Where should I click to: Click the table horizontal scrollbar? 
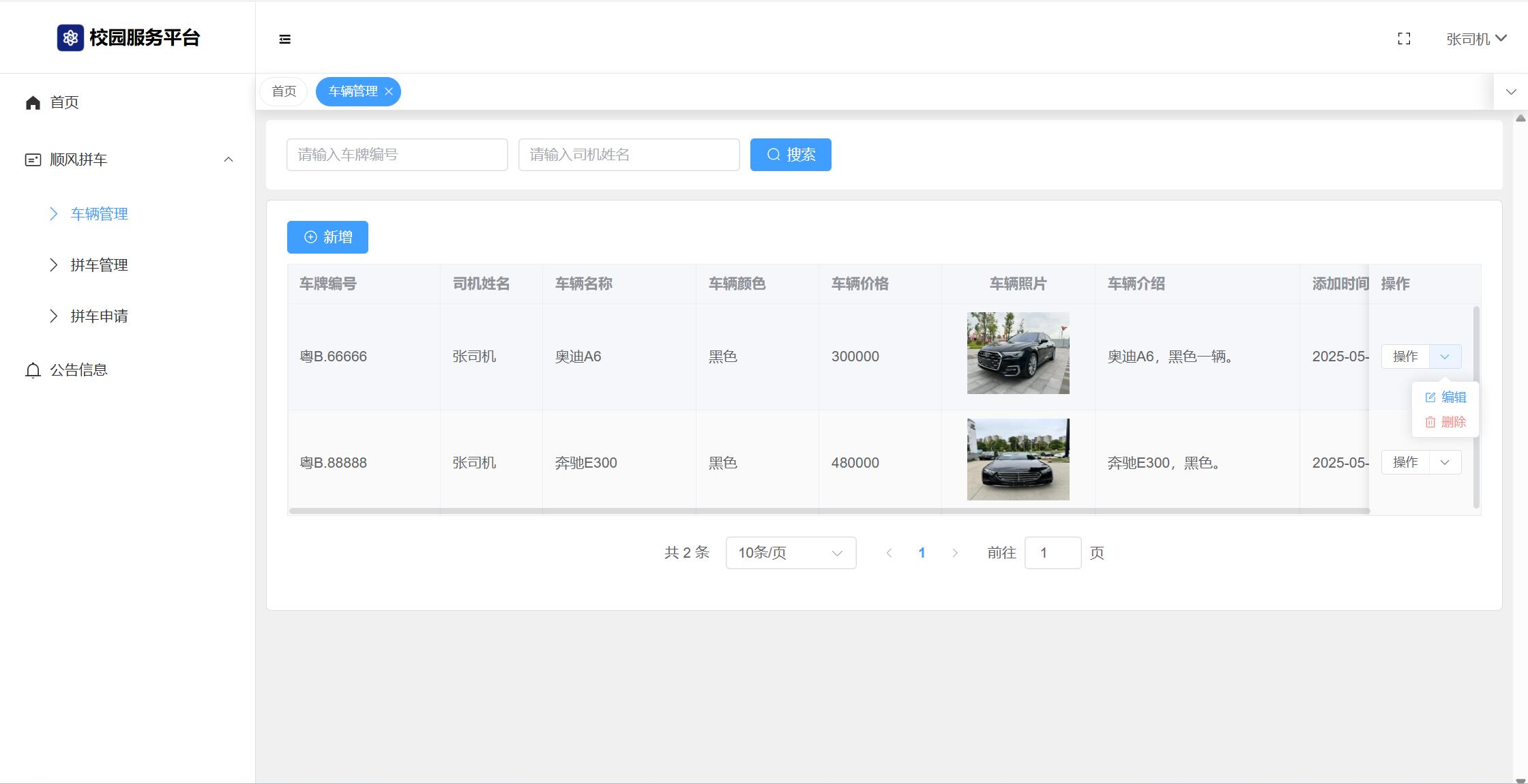coord(828,511)
